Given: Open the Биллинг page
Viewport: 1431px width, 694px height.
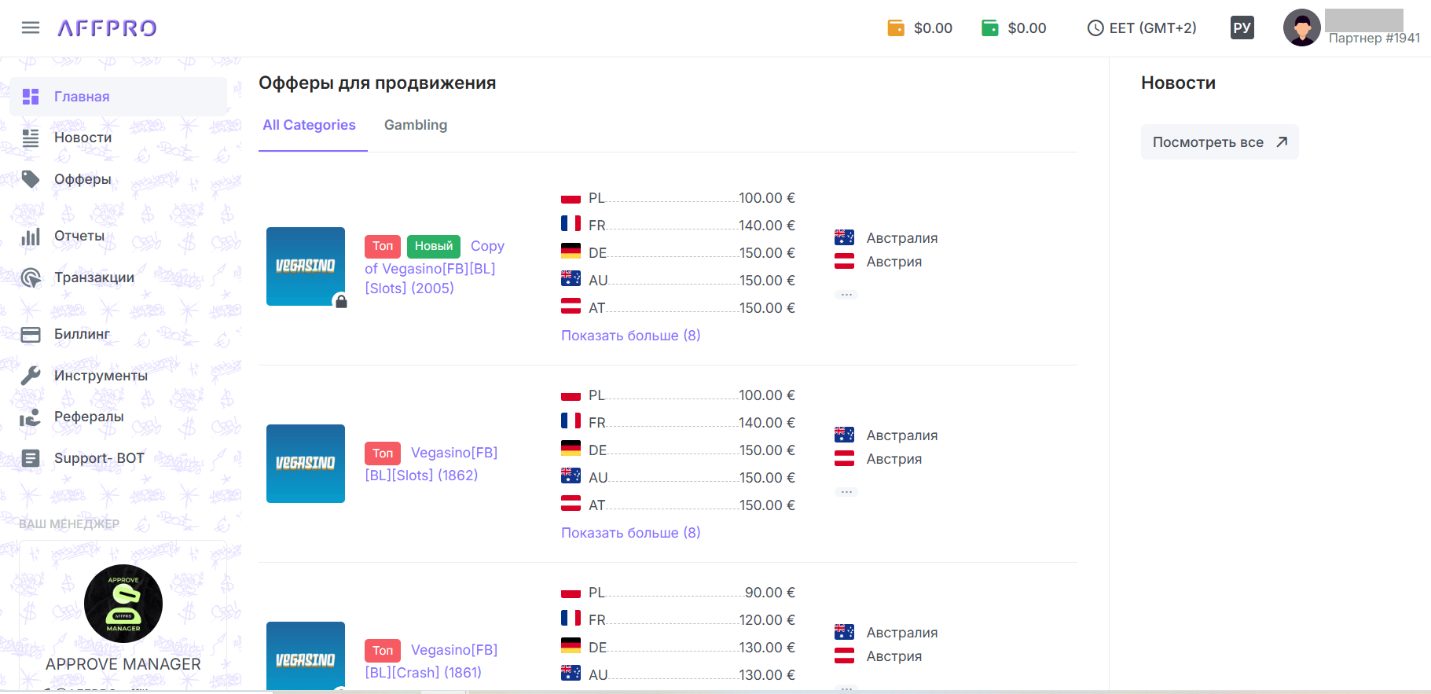Looking at the screenshot, I should pyautogui.click(x=82, y=334).
